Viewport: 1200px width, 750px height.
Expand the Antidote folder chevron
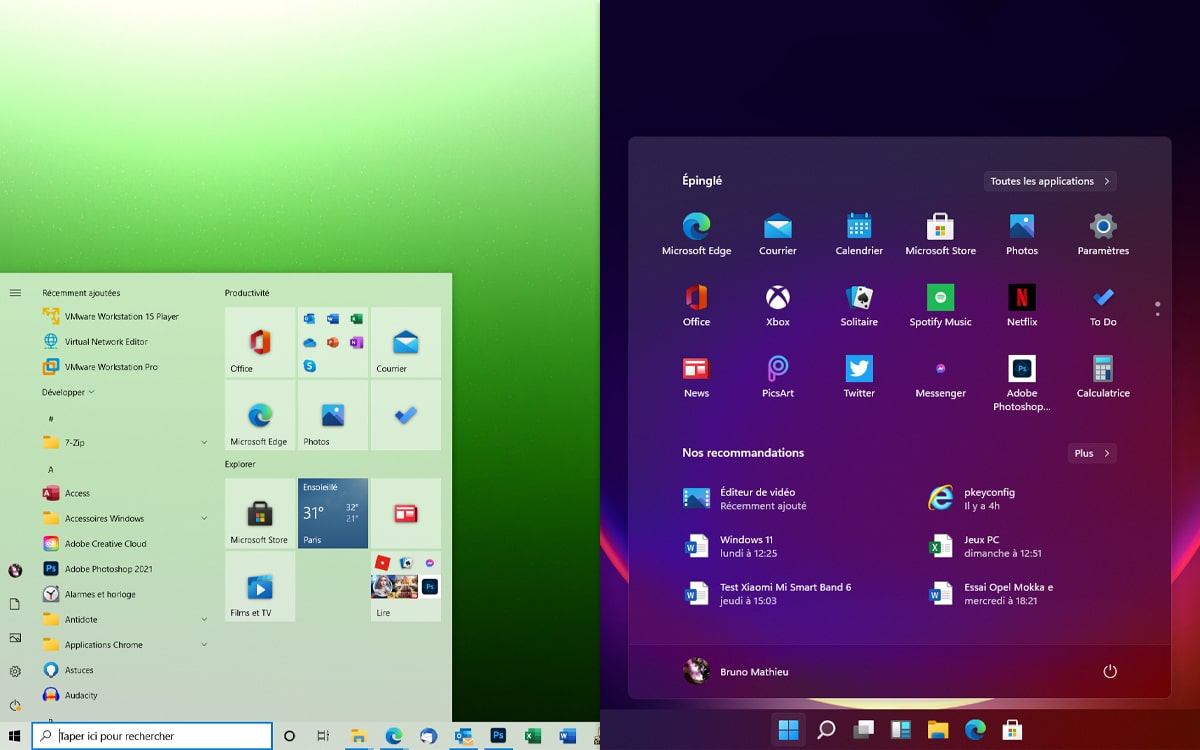tap(204, 620)
